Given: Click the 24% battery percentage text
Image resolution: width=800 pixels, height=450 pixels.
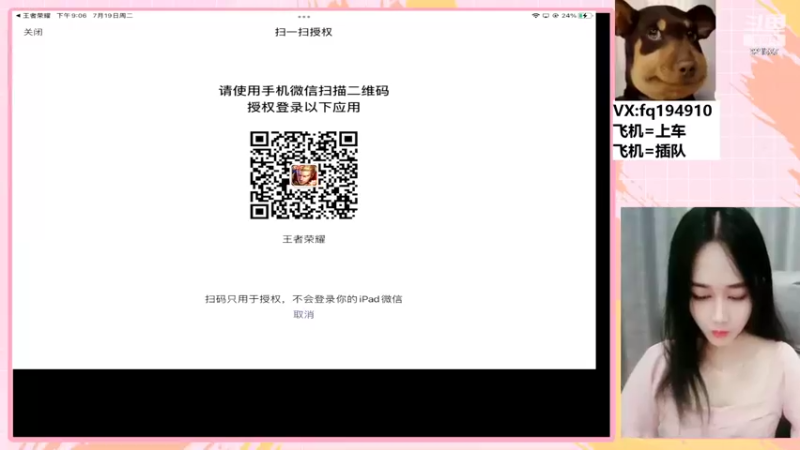Looking at the screenshot, I should point(569,16).
